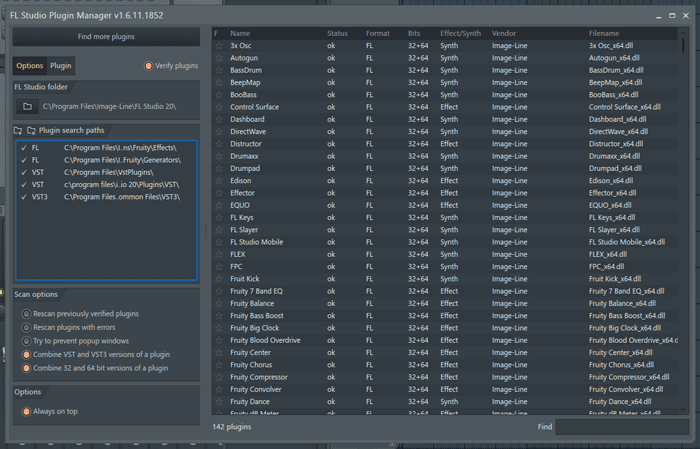The height and width of the screenshot is (449, 700).
Task: Uncheck the VstPlugins search path
Action: pyautogui.click(x=24, y=172)
